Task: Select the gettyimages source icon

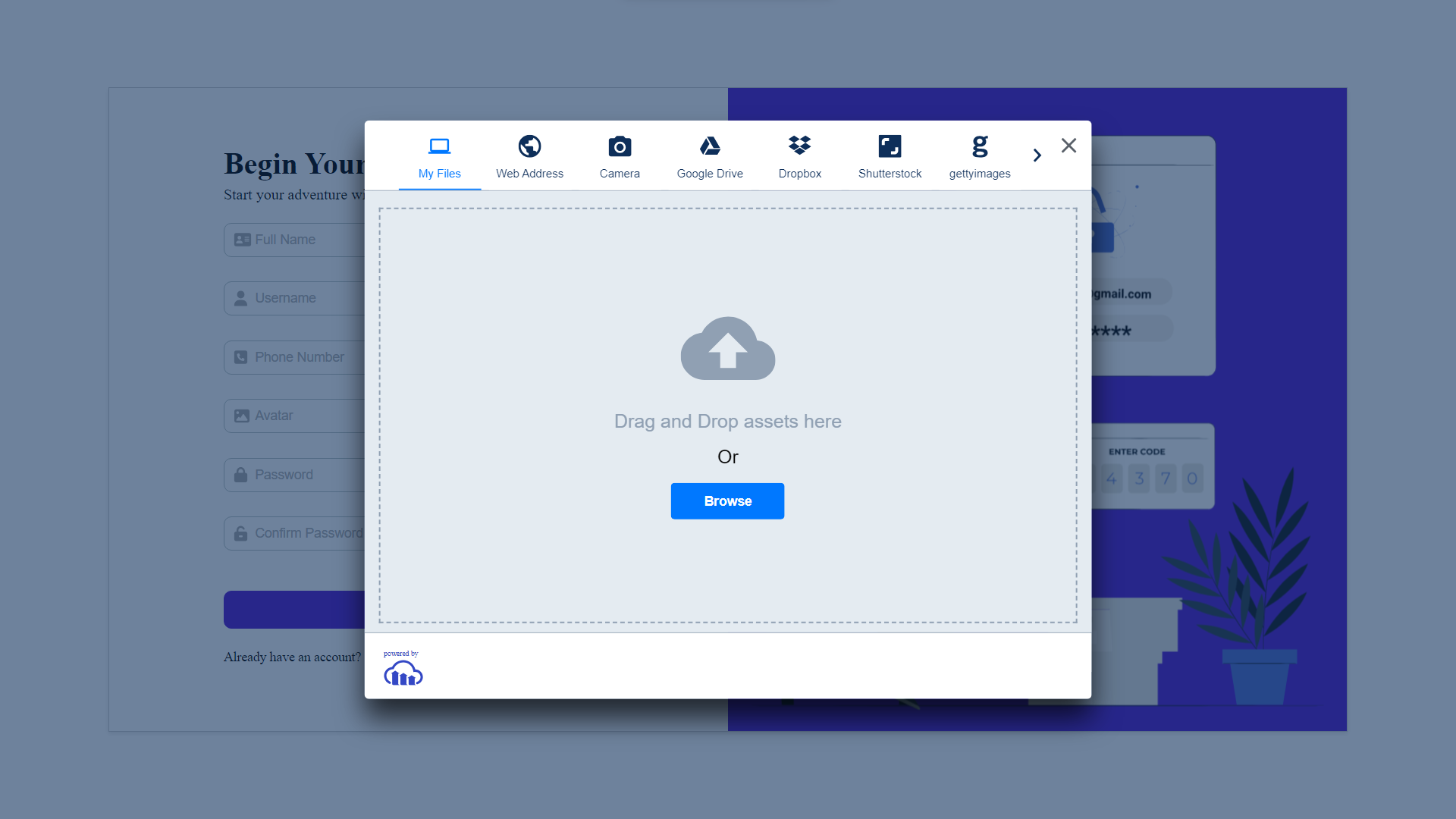Action: click(x=980, y=146)
